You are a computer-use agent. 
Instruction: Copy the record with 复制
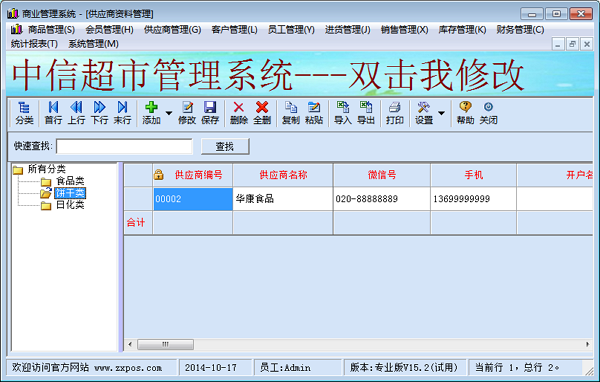point(291,113)
